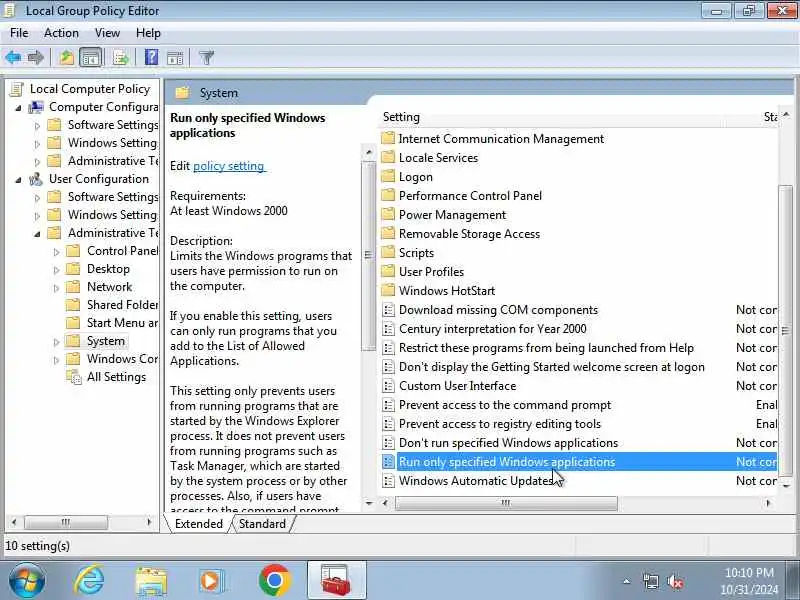Viewport: 800px width, 600px height.
Task: Open the File menu
Action: pyautogui.click(x=19, y=33)
